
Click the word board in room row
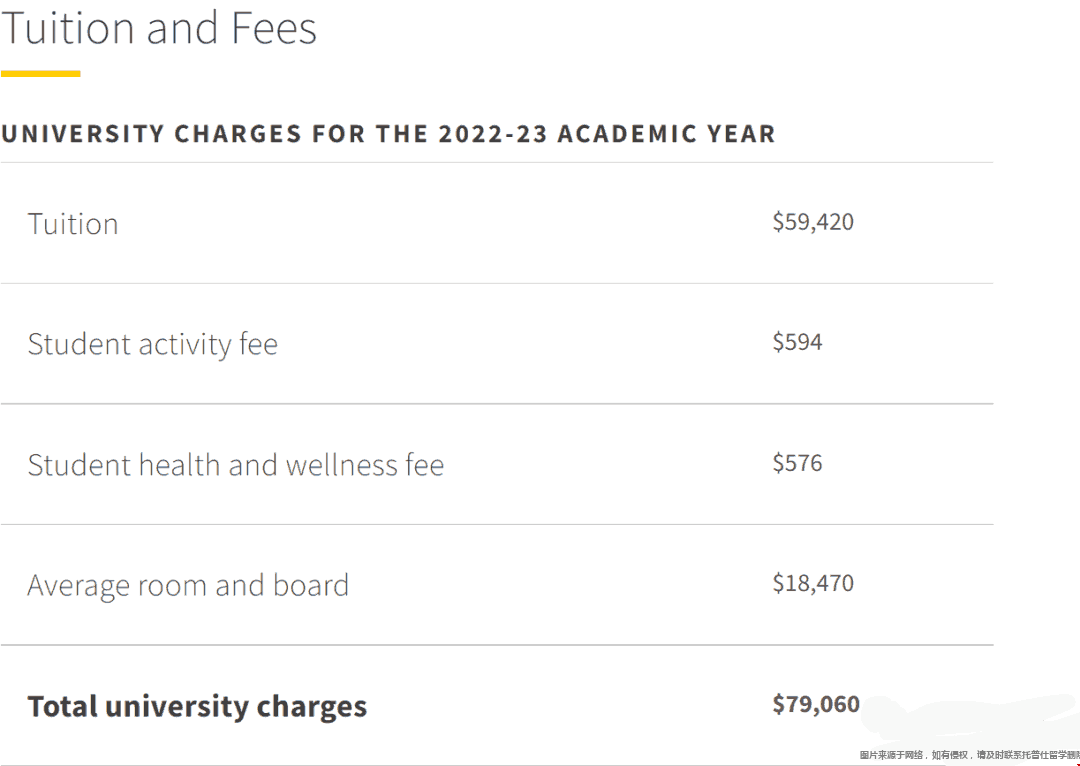click(x=311, y=586)
